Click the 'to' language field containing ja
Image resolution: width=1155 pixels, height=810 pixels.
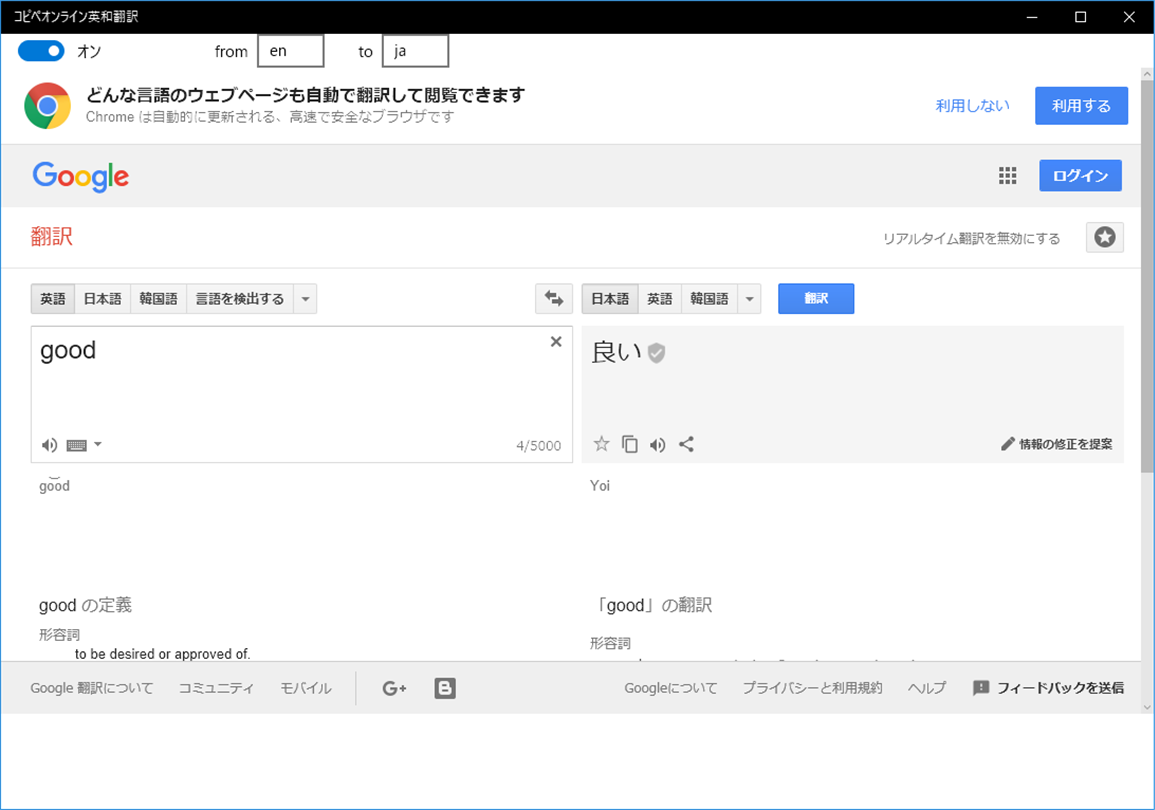pyautogui.click(x=415, y=51)
